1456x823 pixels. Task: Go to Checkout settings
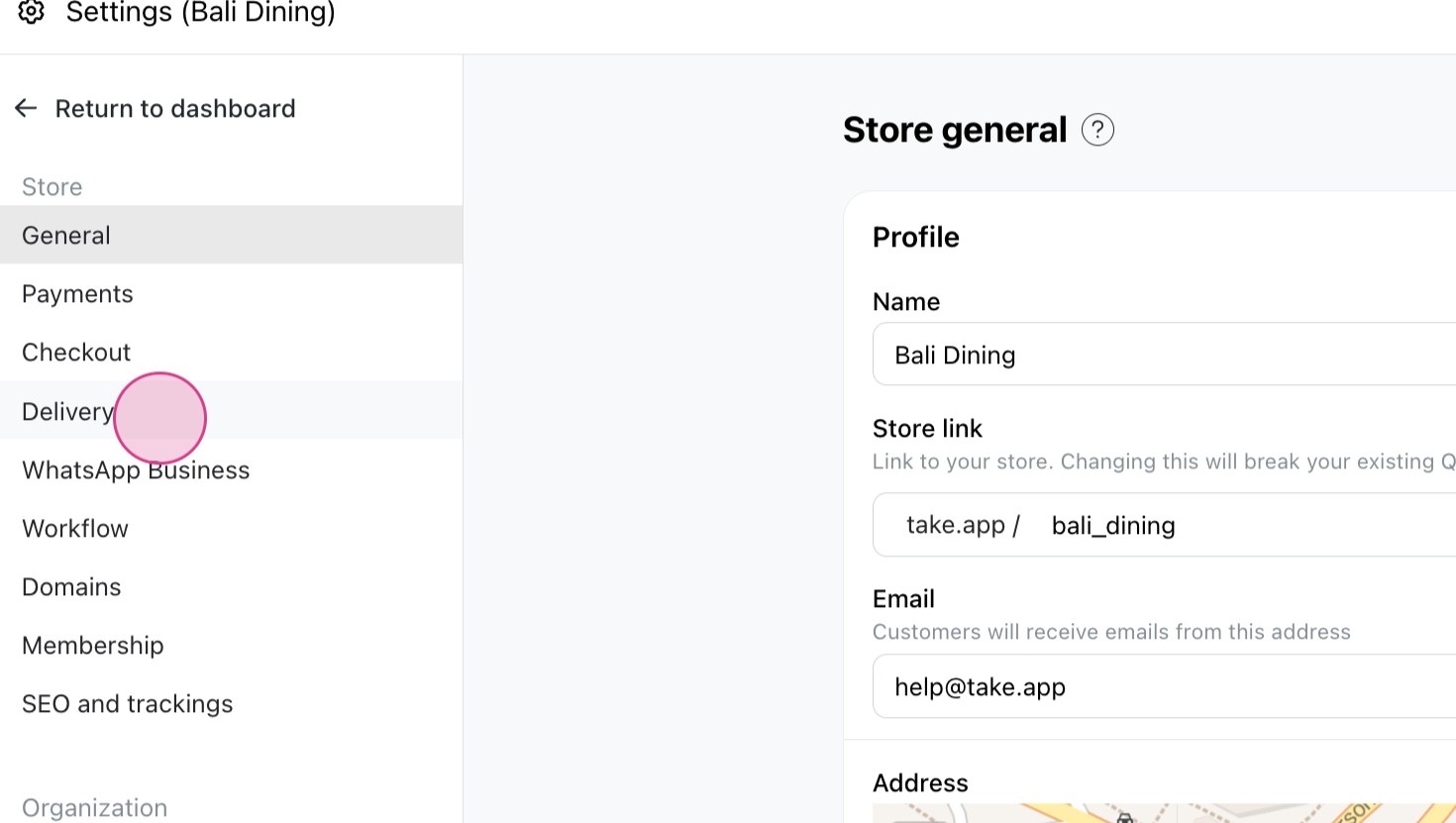[231, 352]
